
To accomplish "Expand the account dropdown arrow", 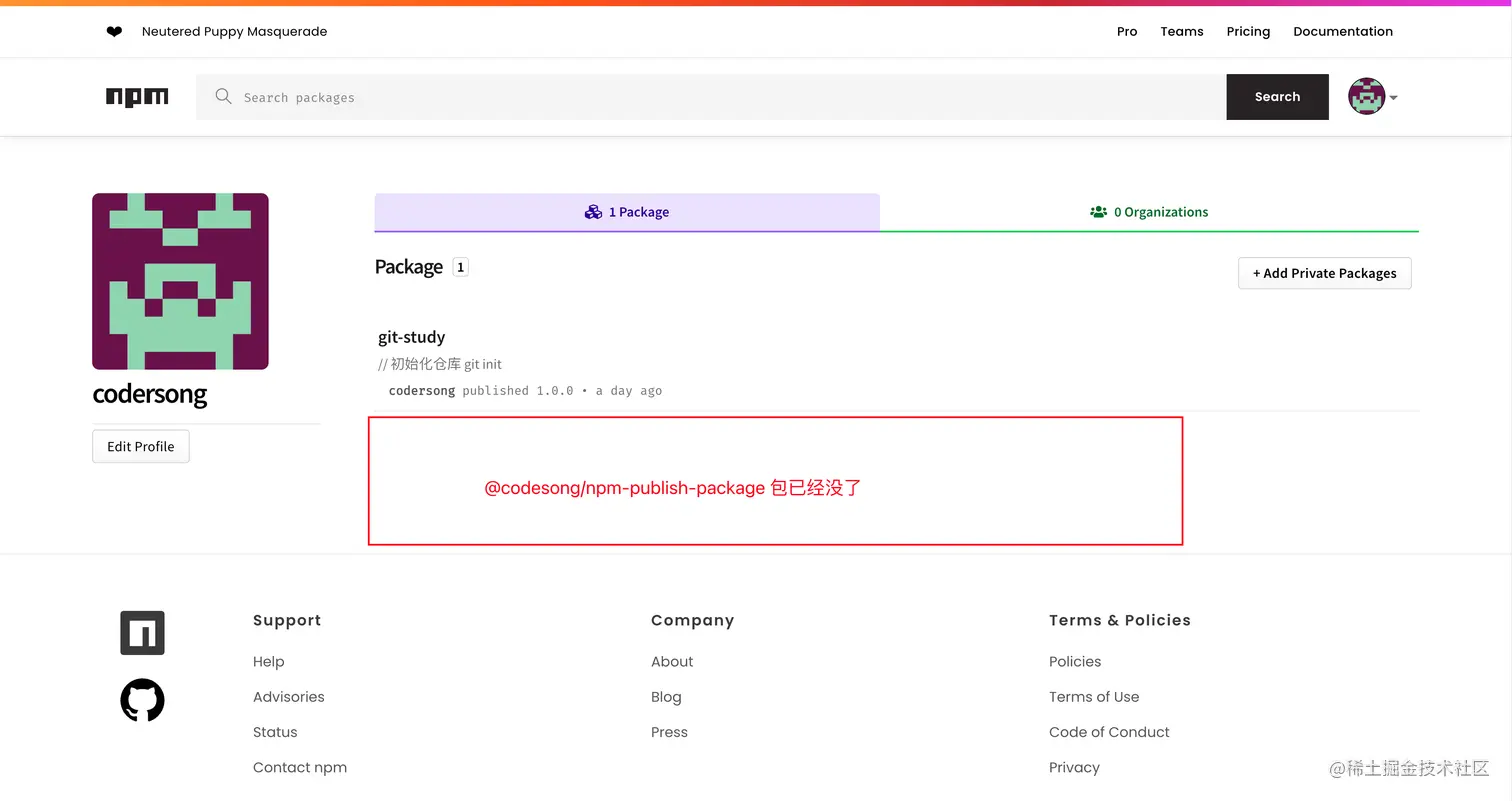I will point(1393,98).
